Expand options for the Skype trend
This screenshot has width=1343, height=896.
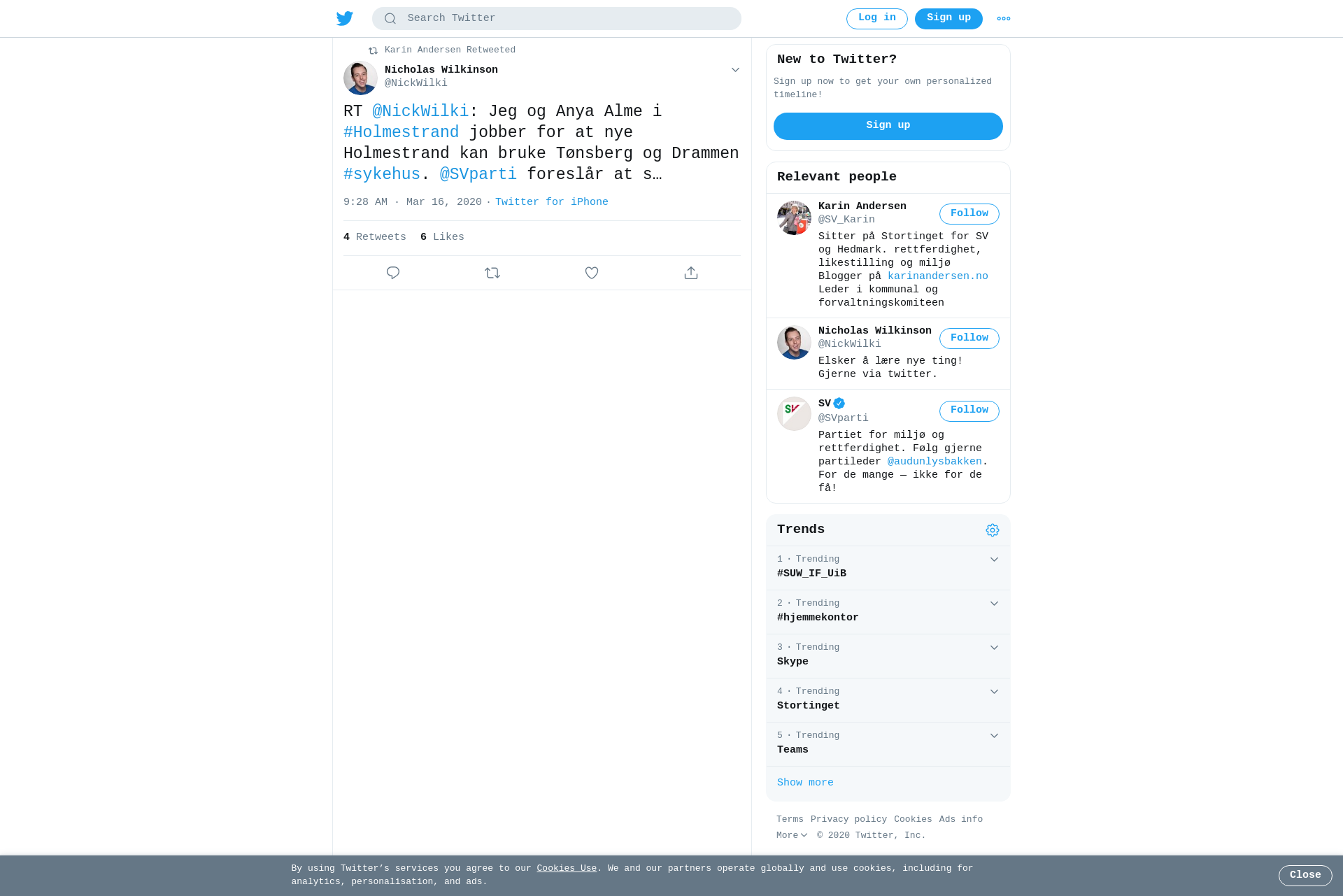click(994, 648)
